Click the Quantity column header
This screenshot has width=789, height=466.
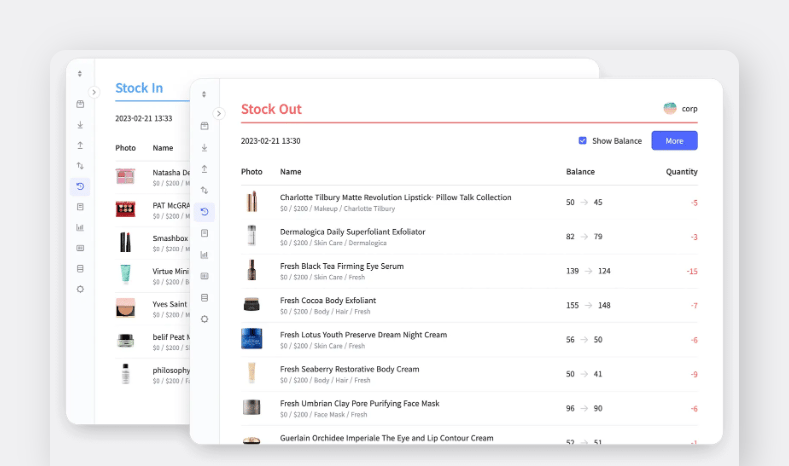[x=681, y=172]
